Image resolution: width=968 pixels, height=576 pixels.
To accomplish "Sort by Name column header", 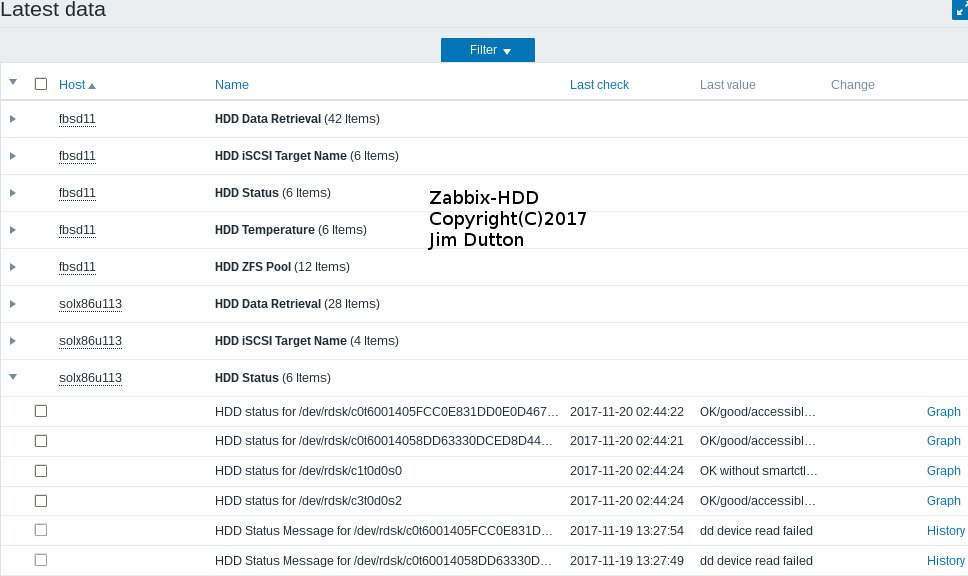I will pyautogui.click(x=232, y=85).
